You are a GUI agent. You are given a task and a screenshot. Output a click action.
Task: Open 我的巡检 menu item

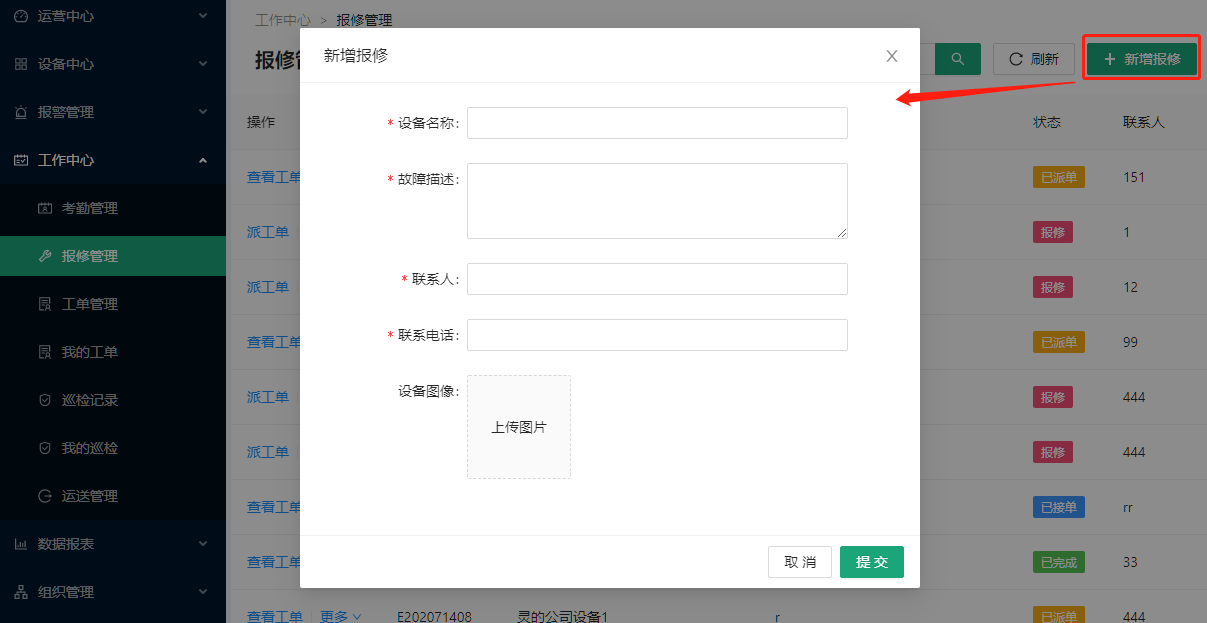89,448
